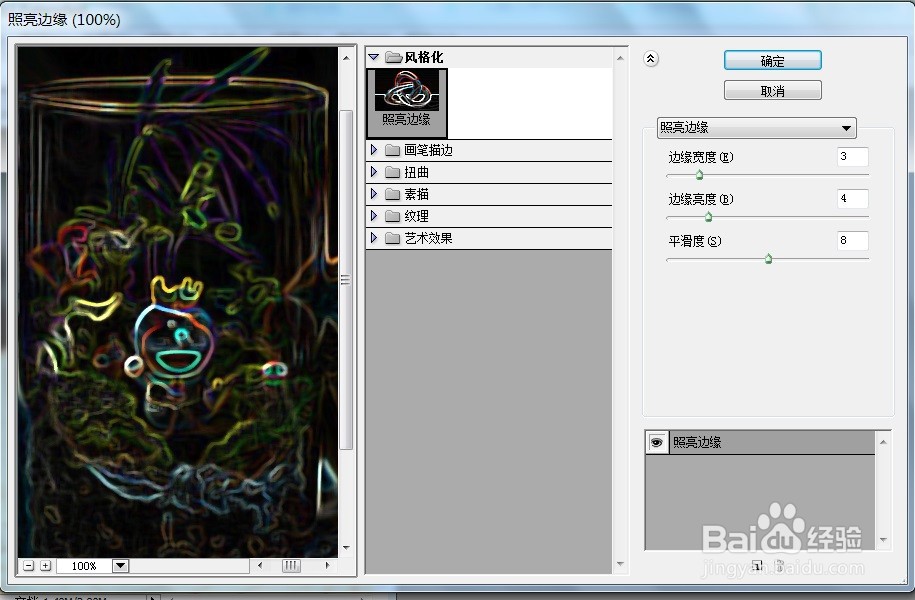The image size is (915, 600).
Task: Click the delete effect layer trash icon
Action: (780, 565)
